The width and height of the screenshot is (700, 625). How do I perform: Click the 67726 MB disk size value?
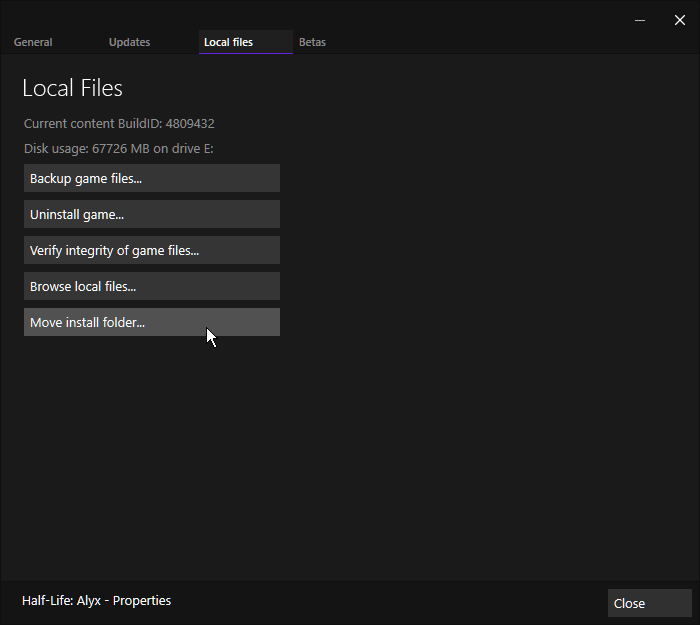(x=121, y=149)
